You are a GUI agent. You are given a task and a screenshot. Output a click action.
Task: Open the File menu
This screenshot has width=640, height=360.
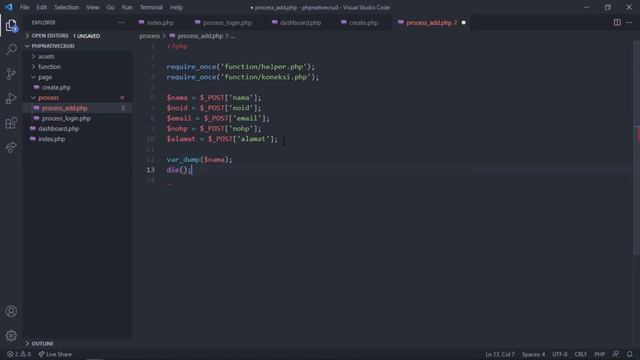[24, 7]
